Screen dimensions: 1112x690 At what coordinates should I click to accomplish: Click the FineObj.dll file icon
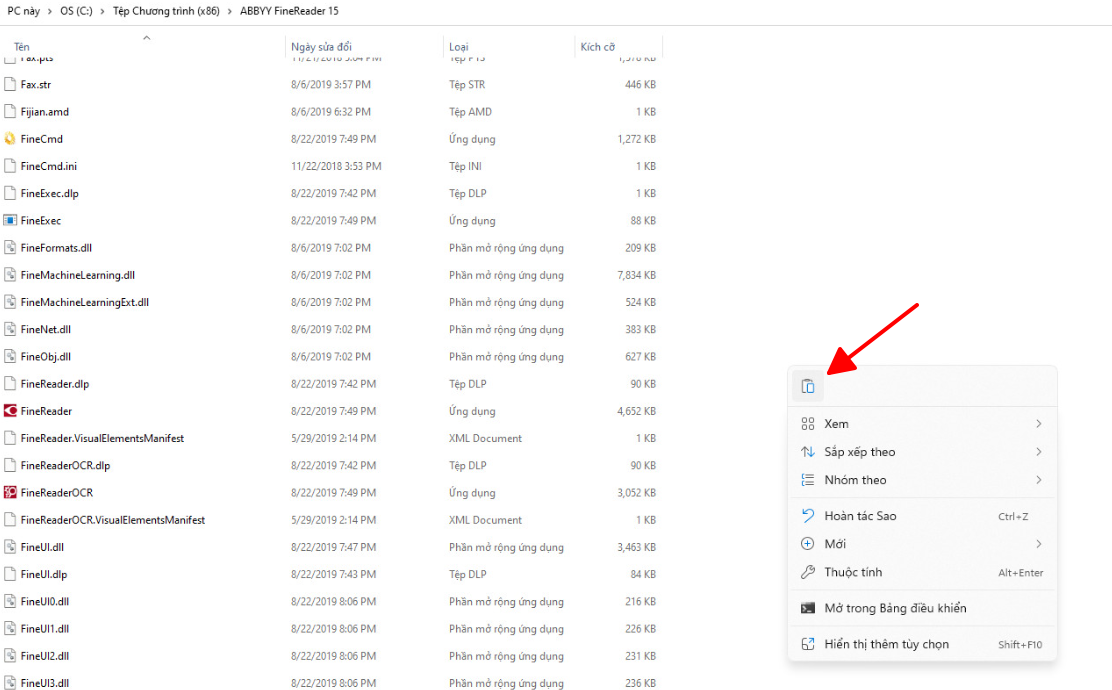click(10, 356)
